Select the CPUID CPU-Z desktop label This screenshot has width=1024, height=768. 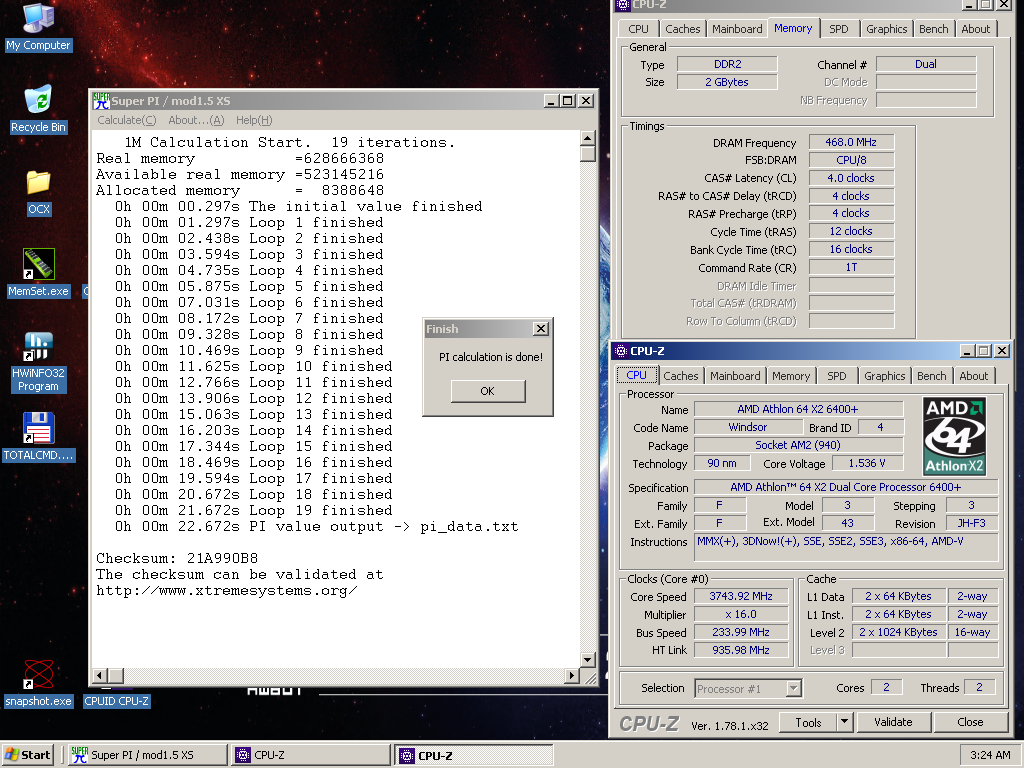117,701
